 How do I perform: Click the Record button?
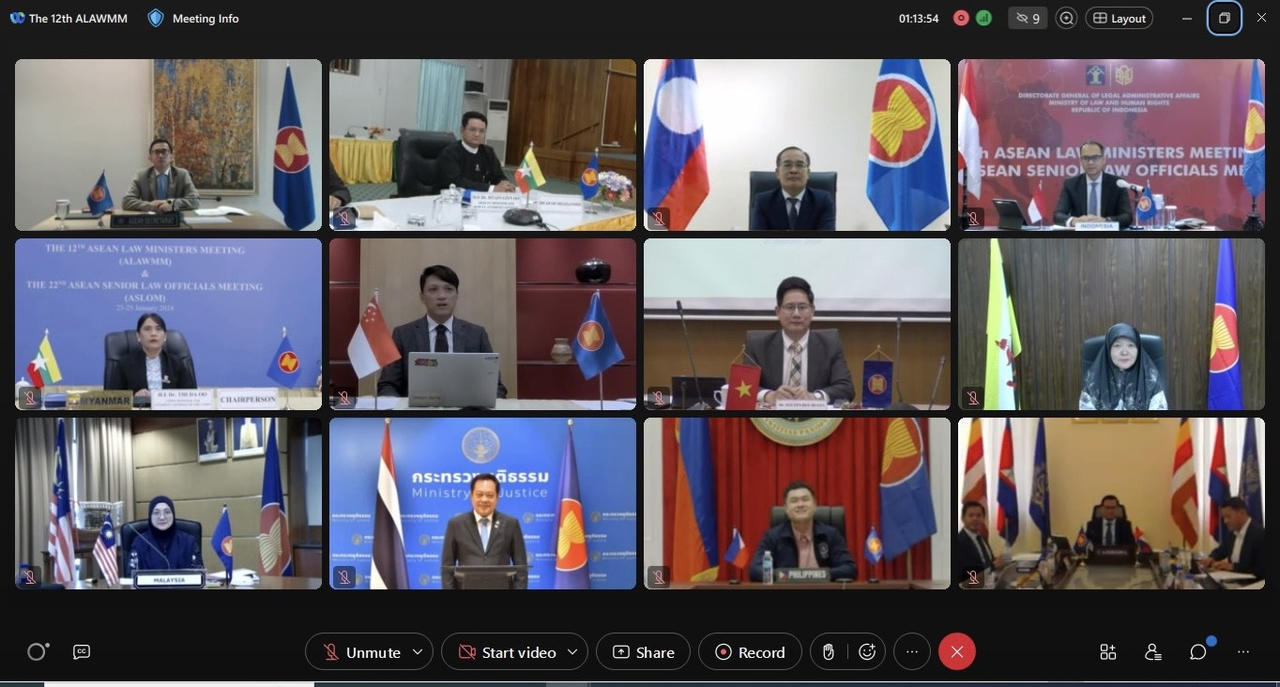[749, 651]
